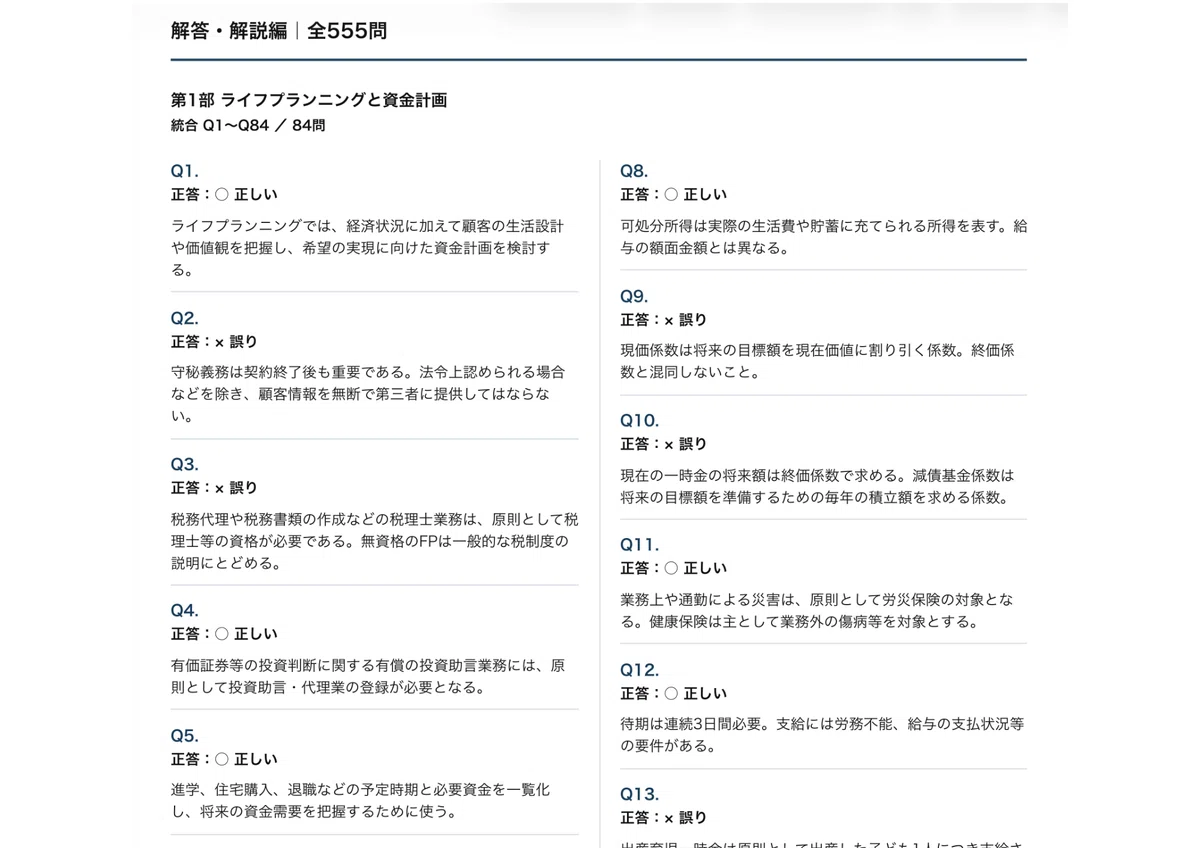Click the explanation starting "税務代理や税務書類の作成"
1200x848 pixels.
click(375, 541)
